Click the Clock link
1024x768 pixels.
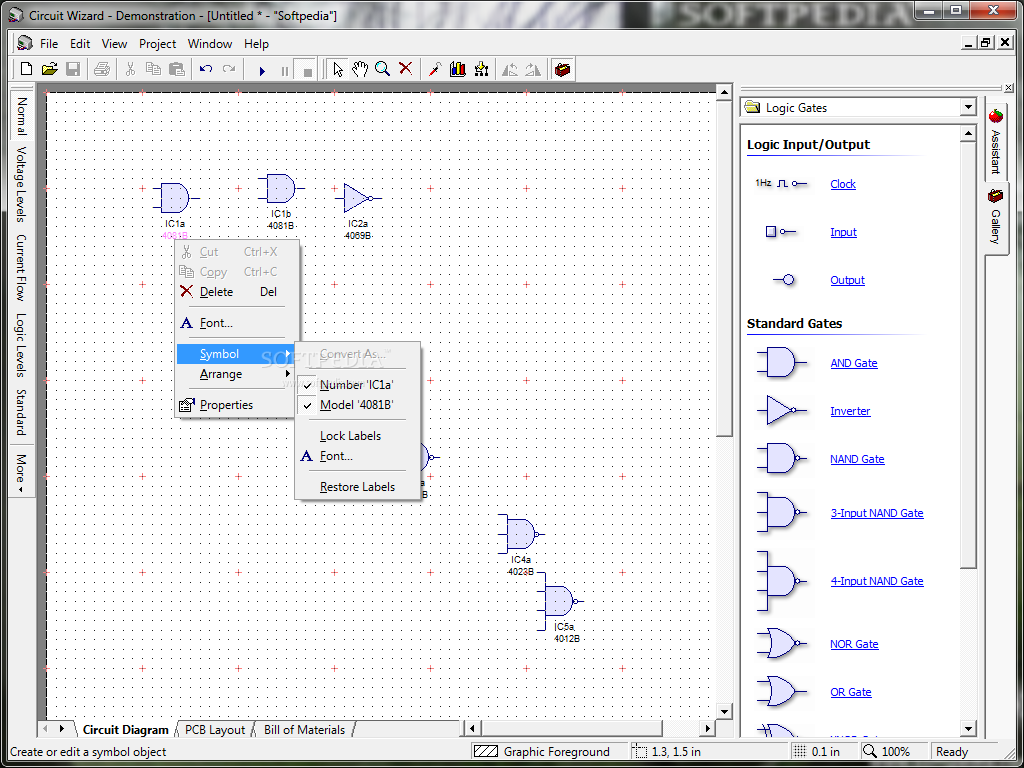[x=843, y=184]
